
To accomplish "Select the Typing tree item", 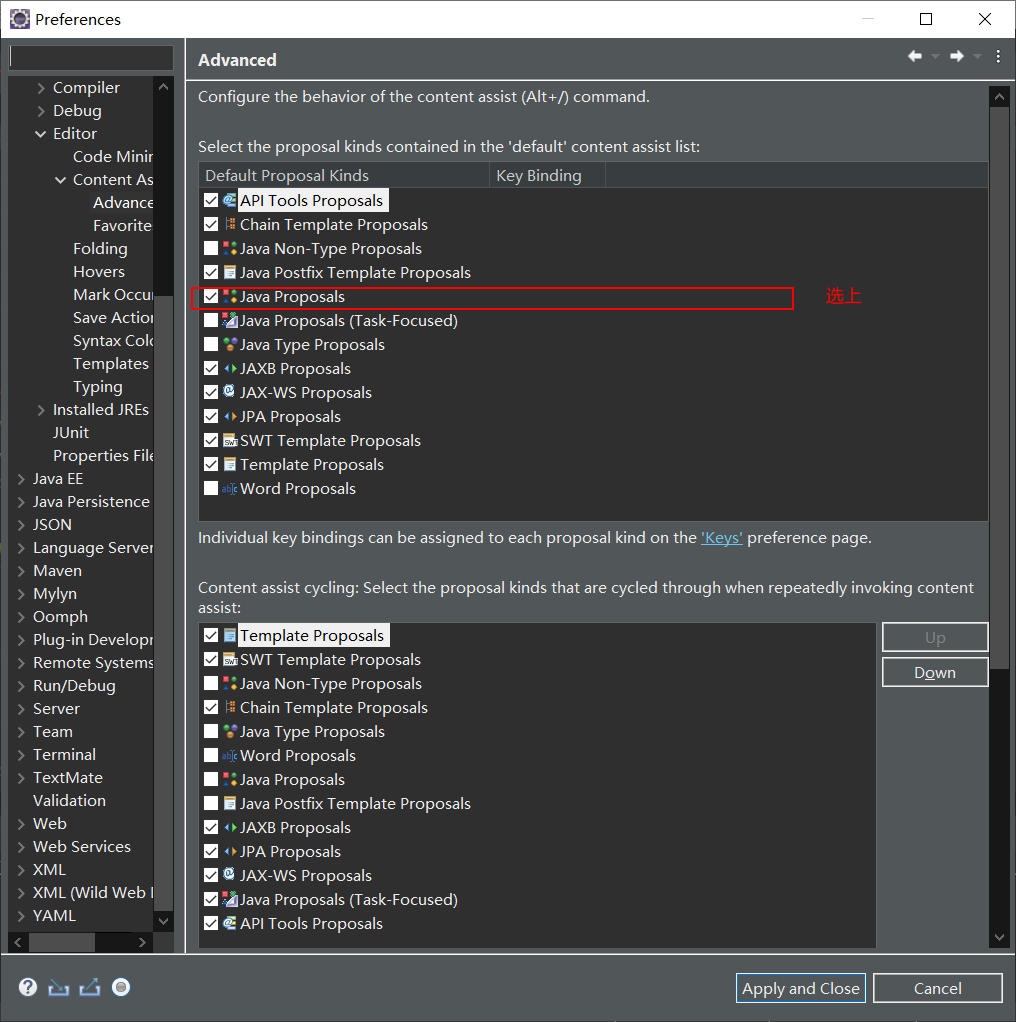I will 98,387.
